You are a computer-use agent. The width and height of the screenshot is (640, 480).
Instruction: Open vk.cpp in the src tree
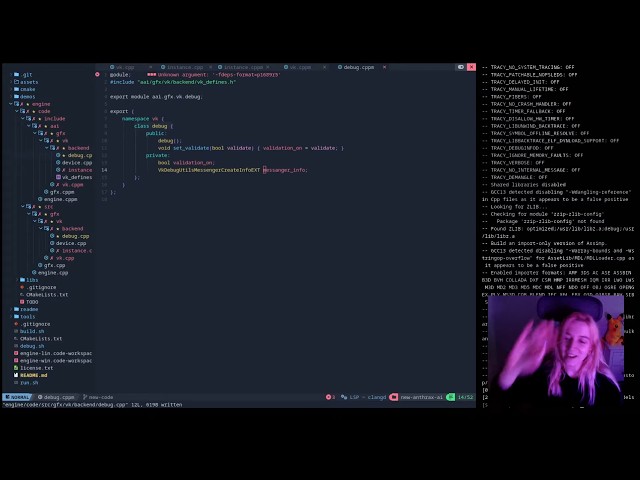point(59,258)
